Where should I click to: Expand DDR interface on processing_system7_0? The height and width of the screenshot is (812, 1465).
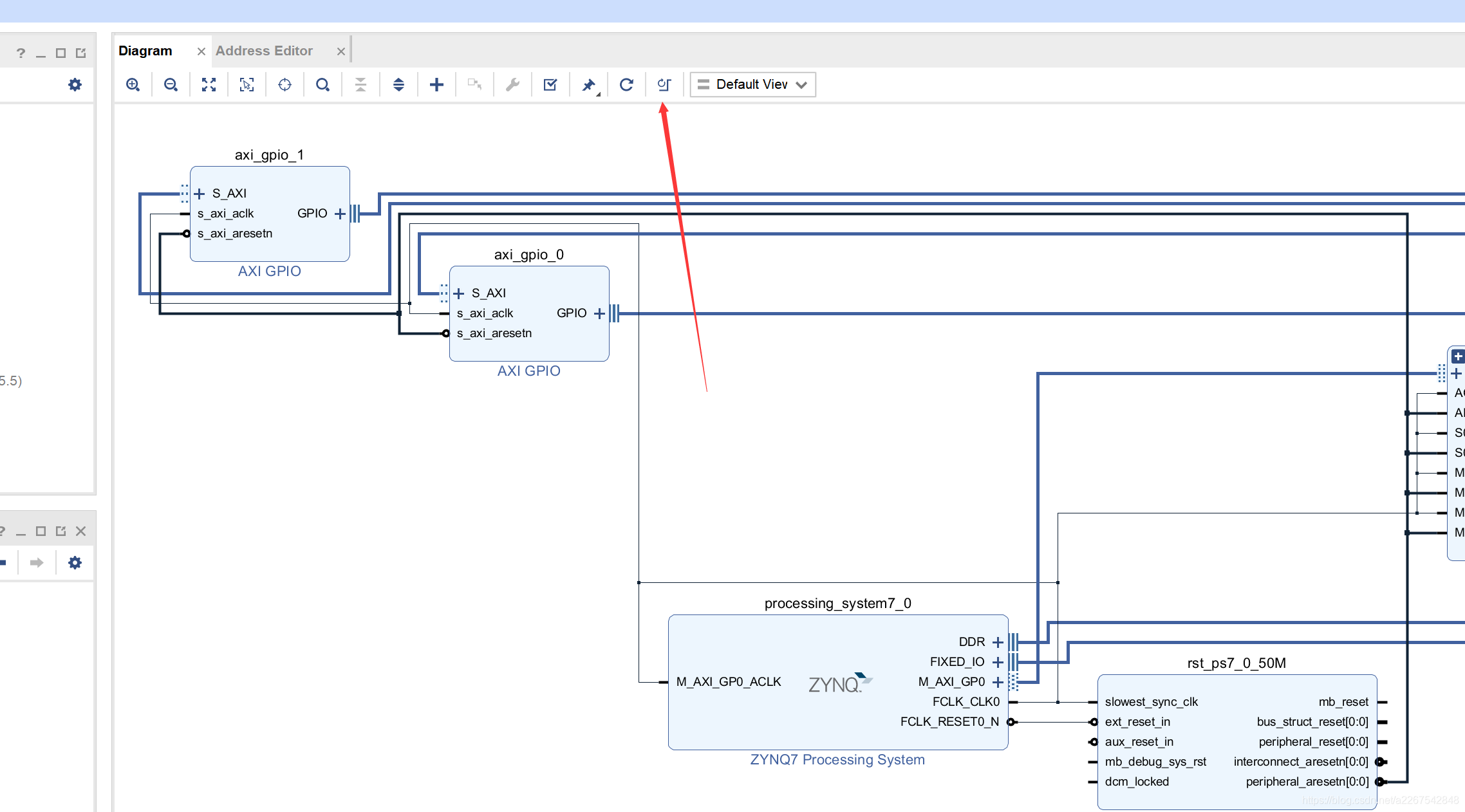click(998, 642)
